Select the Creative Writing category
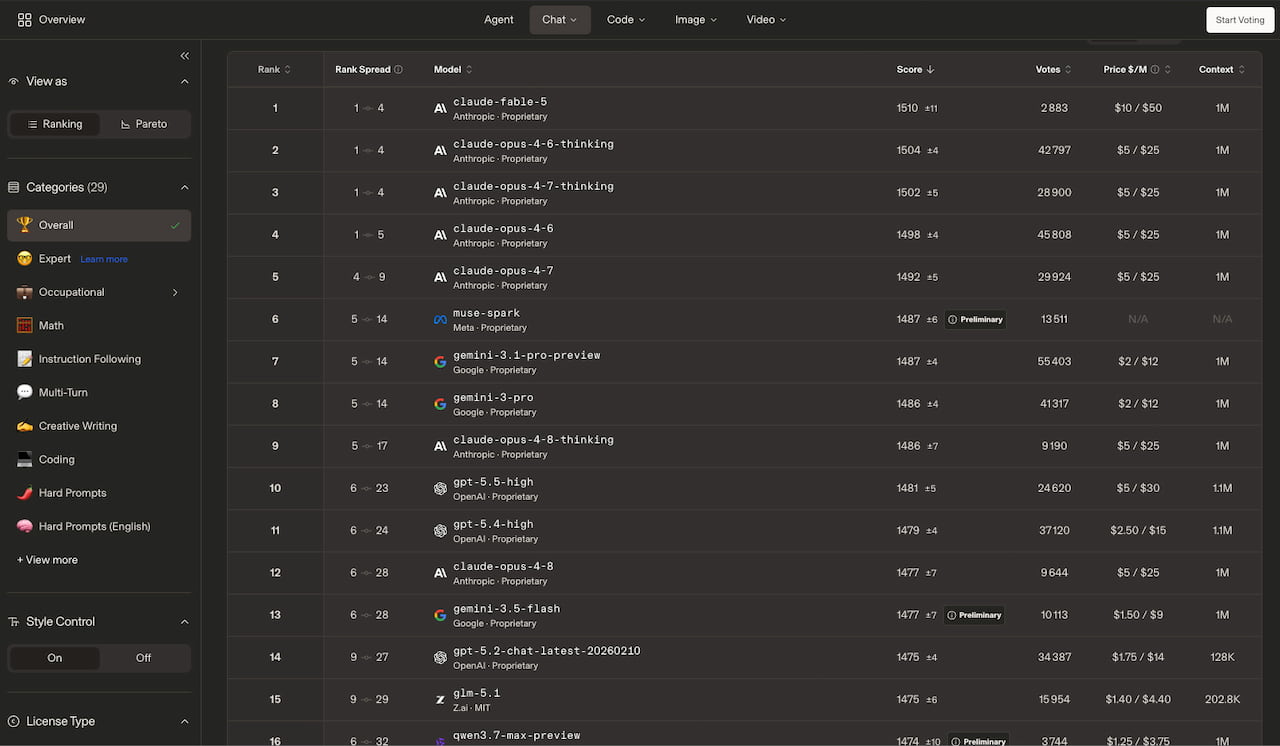 [99, 426]
